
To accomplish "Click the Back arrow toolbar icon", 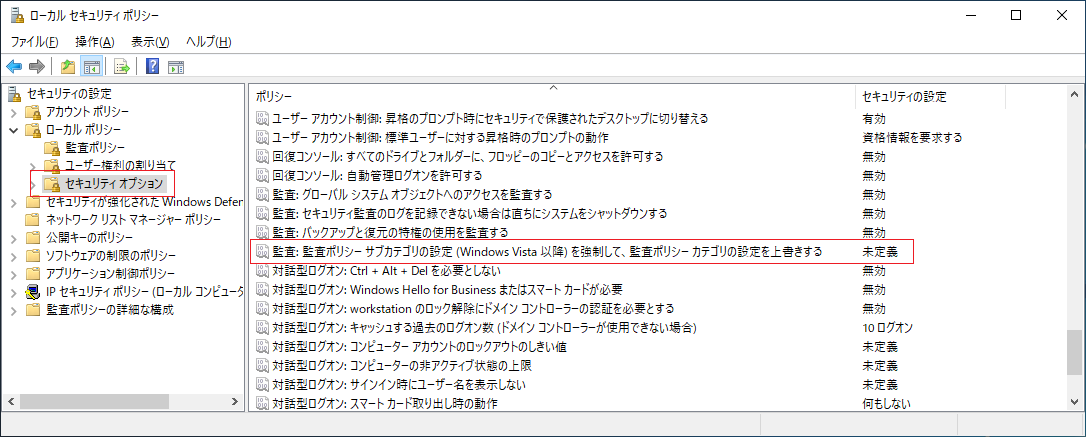I will click(14, 66).
